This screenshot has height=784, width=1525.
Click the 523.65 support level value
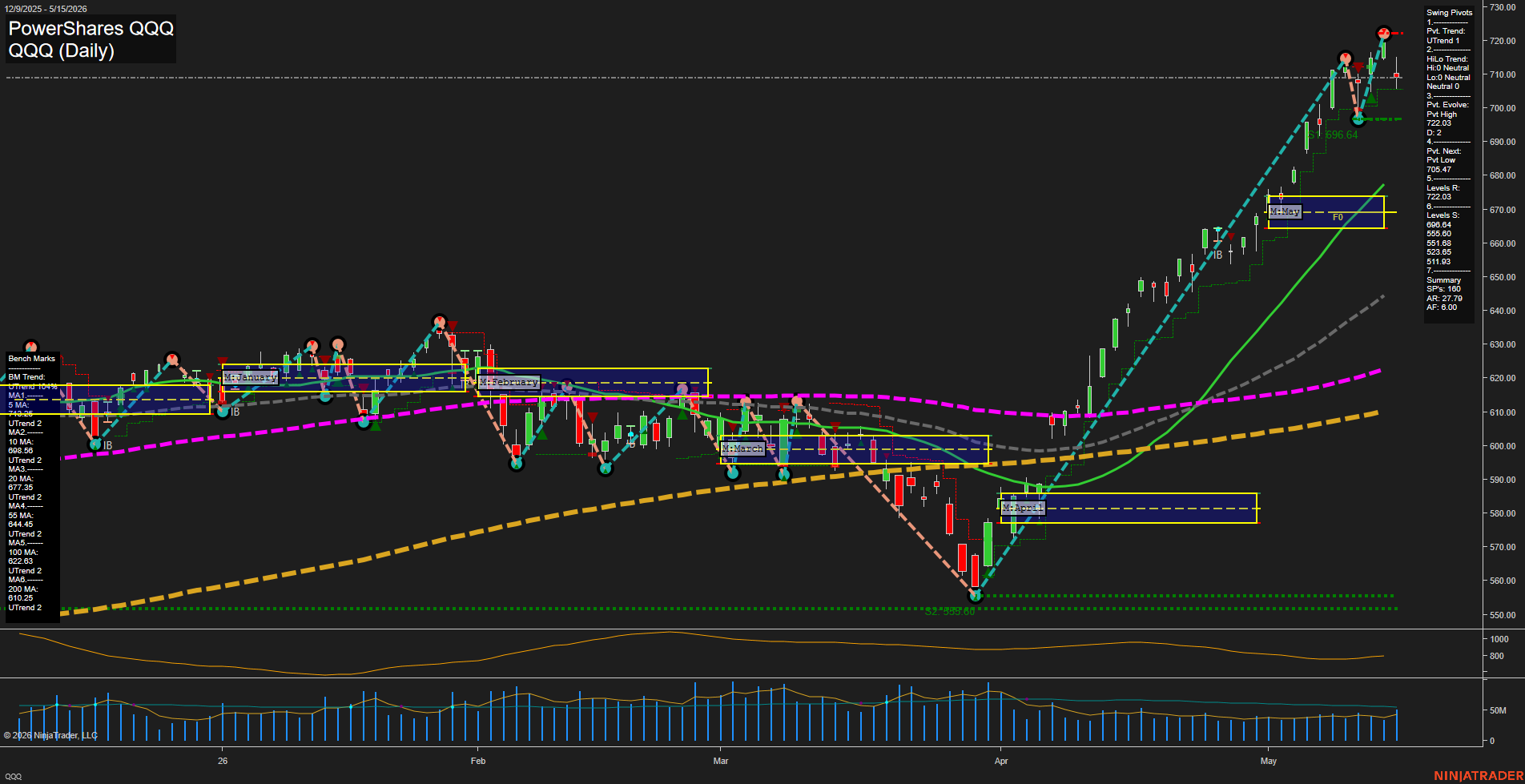pyautogui.click(x=1438, y=252)
